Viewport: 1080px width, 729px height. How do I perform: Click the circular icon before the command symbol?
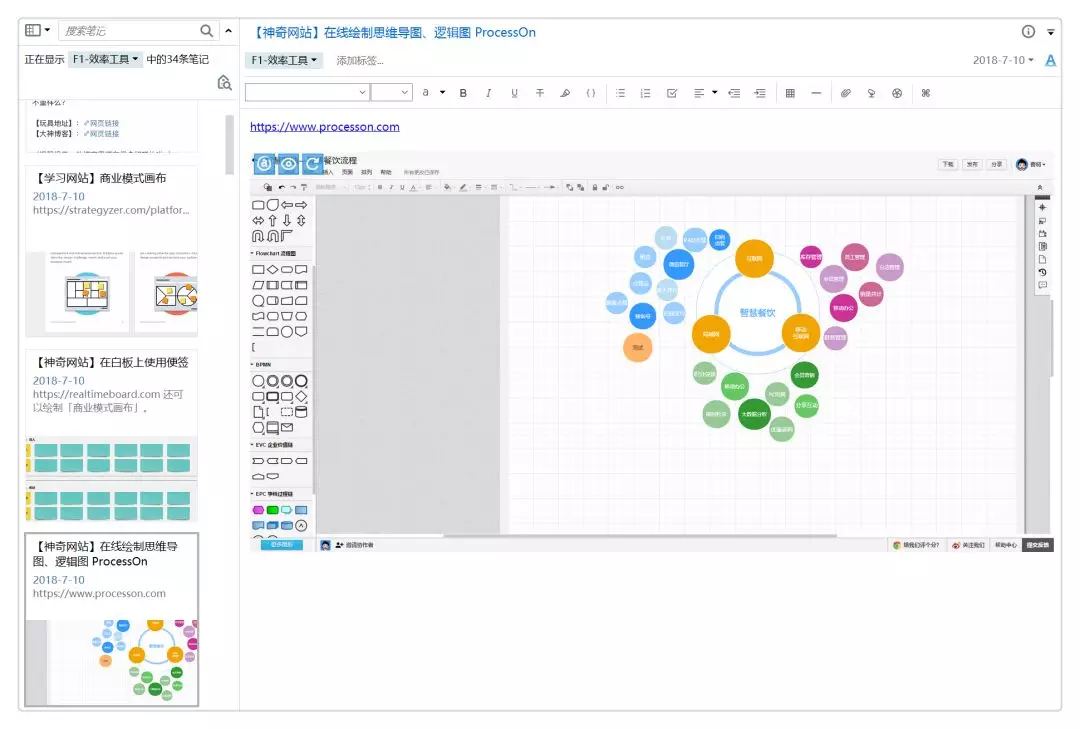[897, 93]
